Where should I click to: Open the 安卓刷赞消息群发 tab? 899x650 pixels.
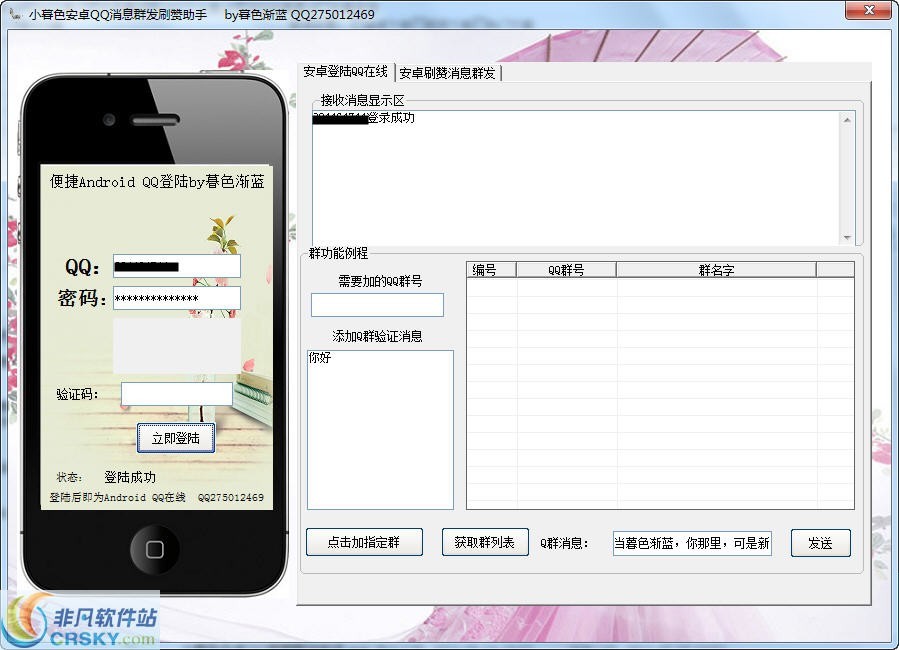[x=447, y=73]
